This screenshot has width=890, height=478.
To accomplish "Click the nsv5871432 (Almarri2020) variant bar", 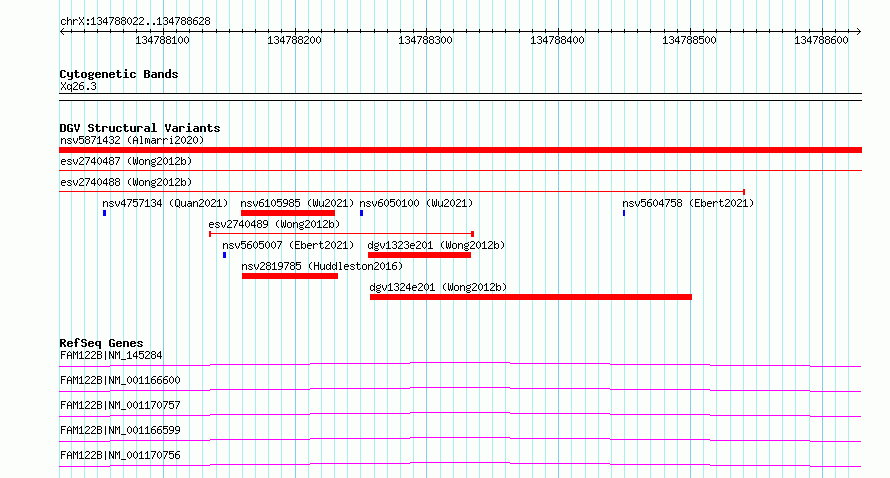I will pyautogui.click(x=460, y=150).
